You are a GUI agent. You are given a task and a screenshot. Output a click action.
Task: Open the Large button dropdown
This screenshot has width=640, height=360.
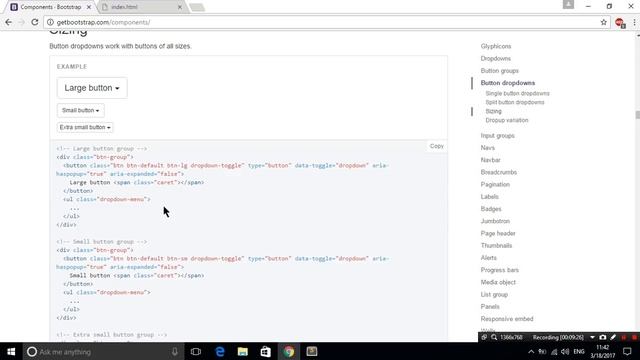[92, 88]
